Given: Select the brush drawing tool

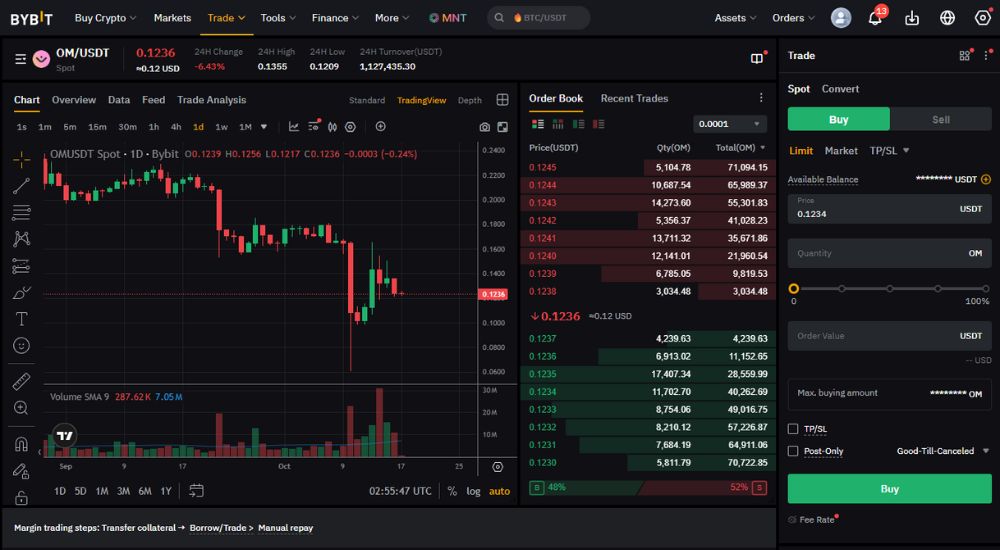Looking at the screenshot, I should point(21,292).
